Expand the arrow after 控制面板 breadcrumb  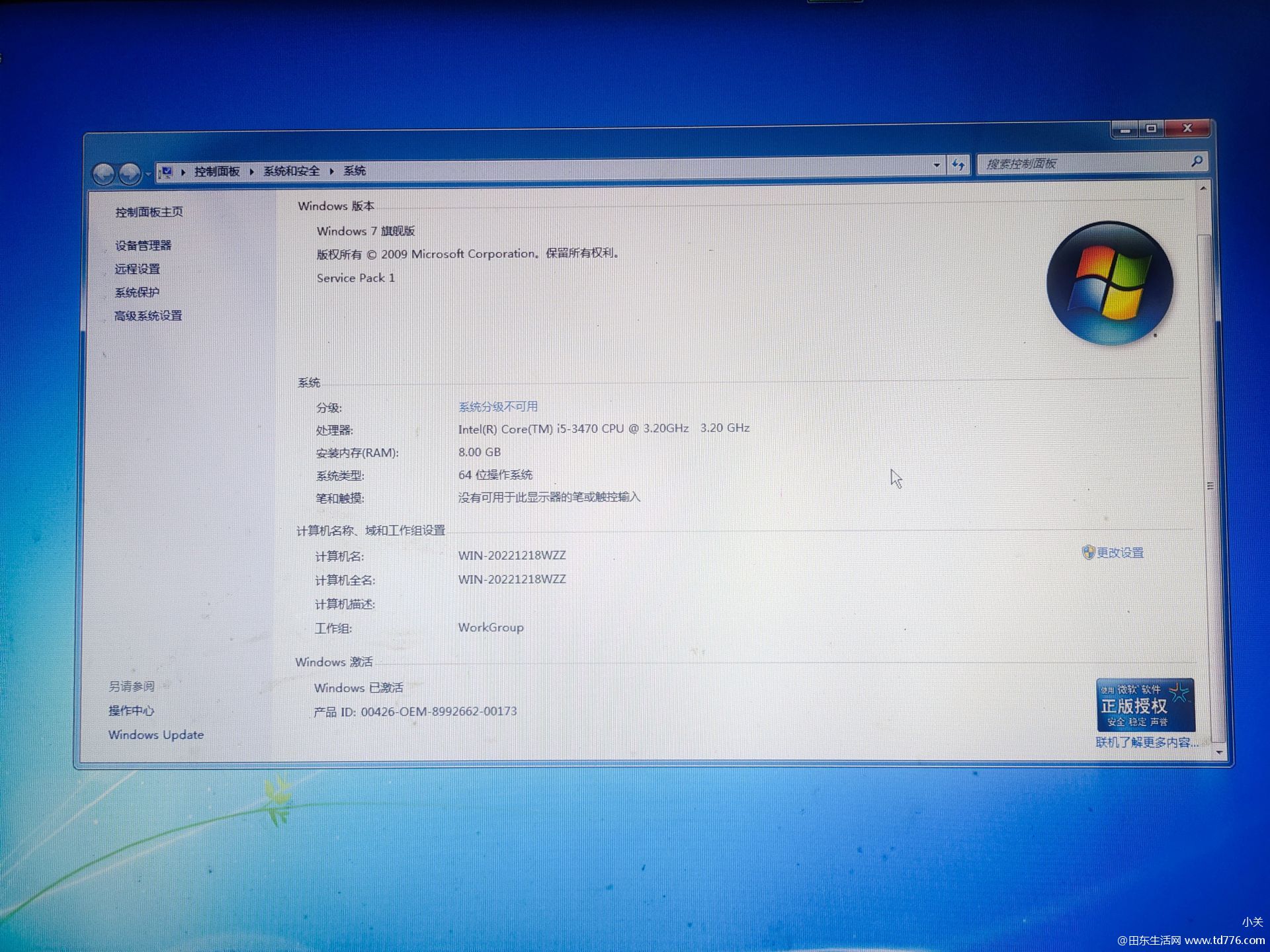252,171
